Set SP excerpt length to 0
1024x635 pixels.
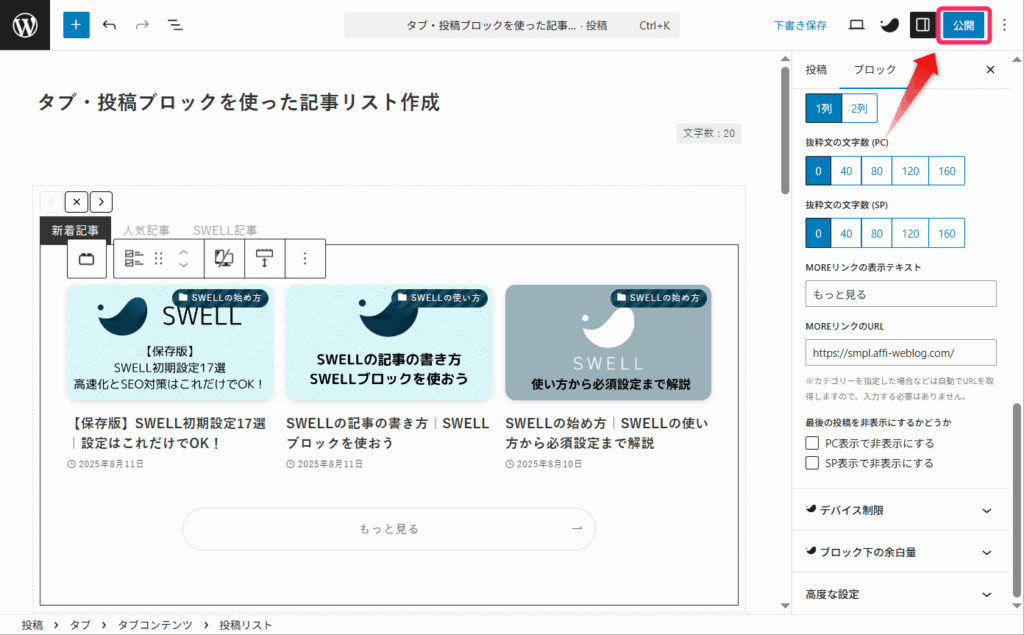tap(818, 233)
